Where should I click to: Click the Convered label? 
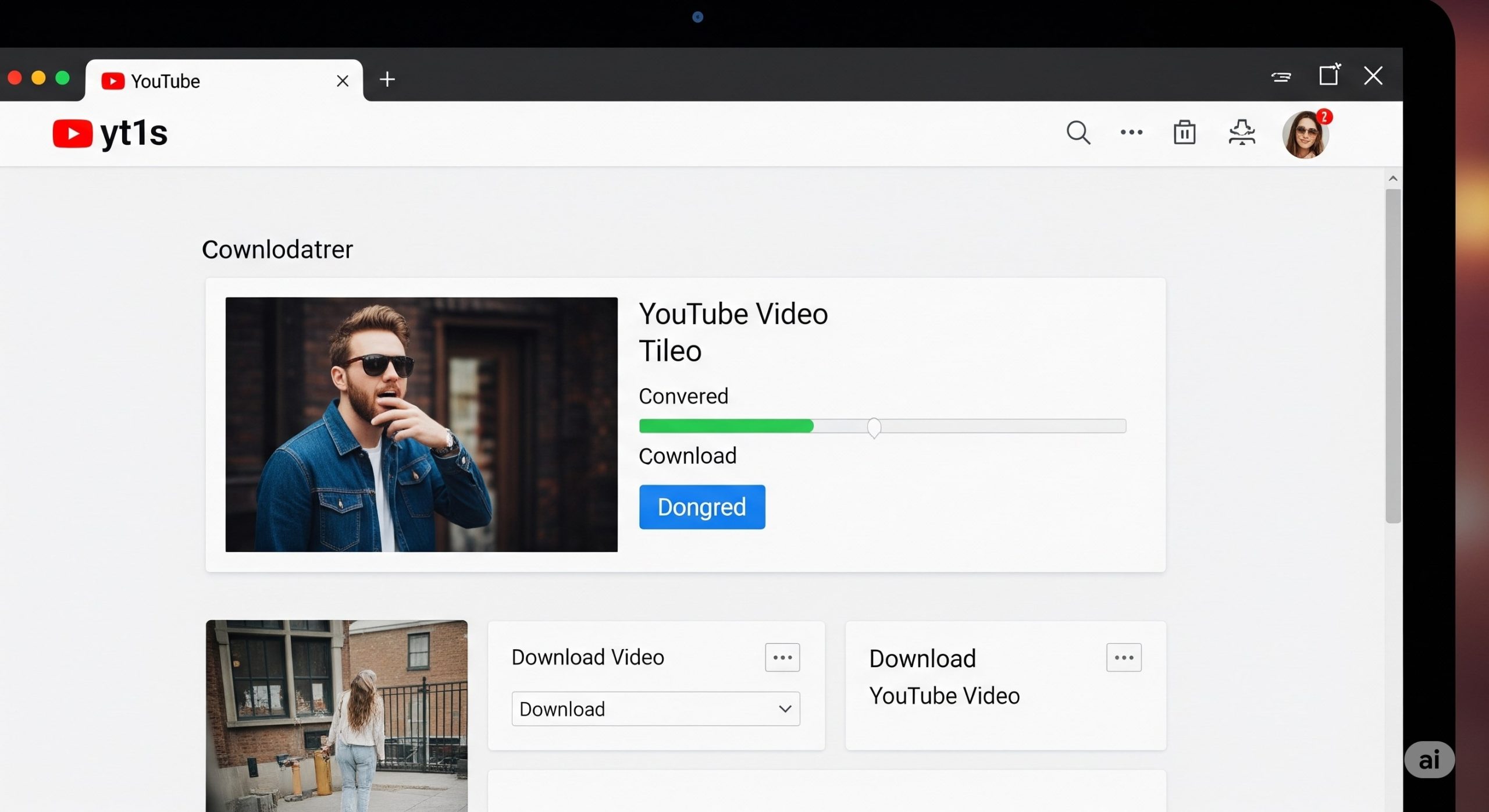coord(683,396)
